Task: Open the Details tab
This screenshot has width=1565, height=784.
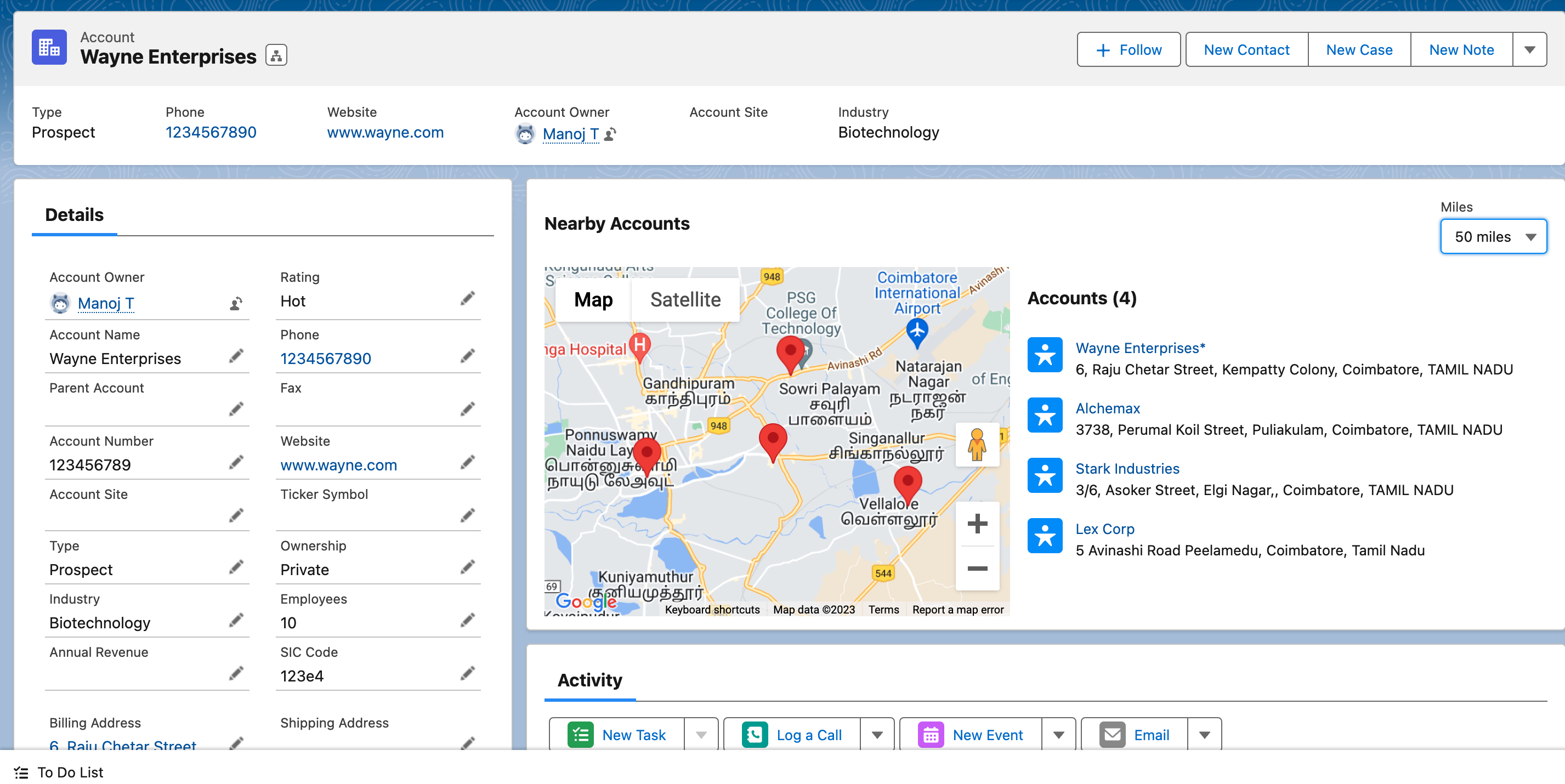Action: coord(74,215)
